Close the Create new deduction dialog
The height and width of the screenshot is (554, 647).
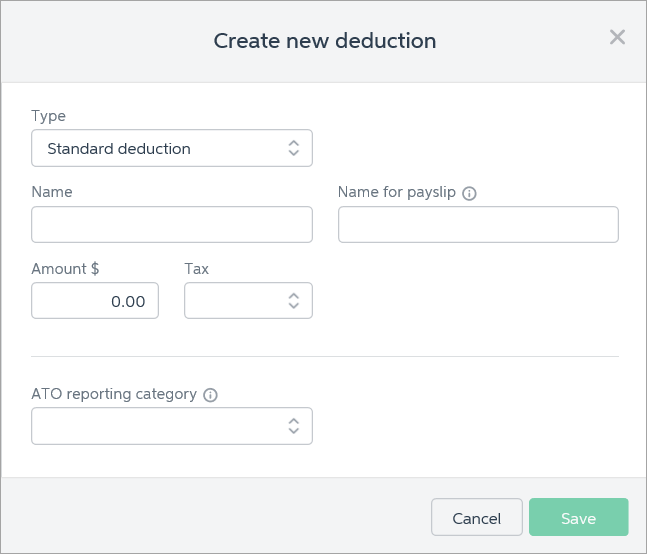click(x=617, y=38)
